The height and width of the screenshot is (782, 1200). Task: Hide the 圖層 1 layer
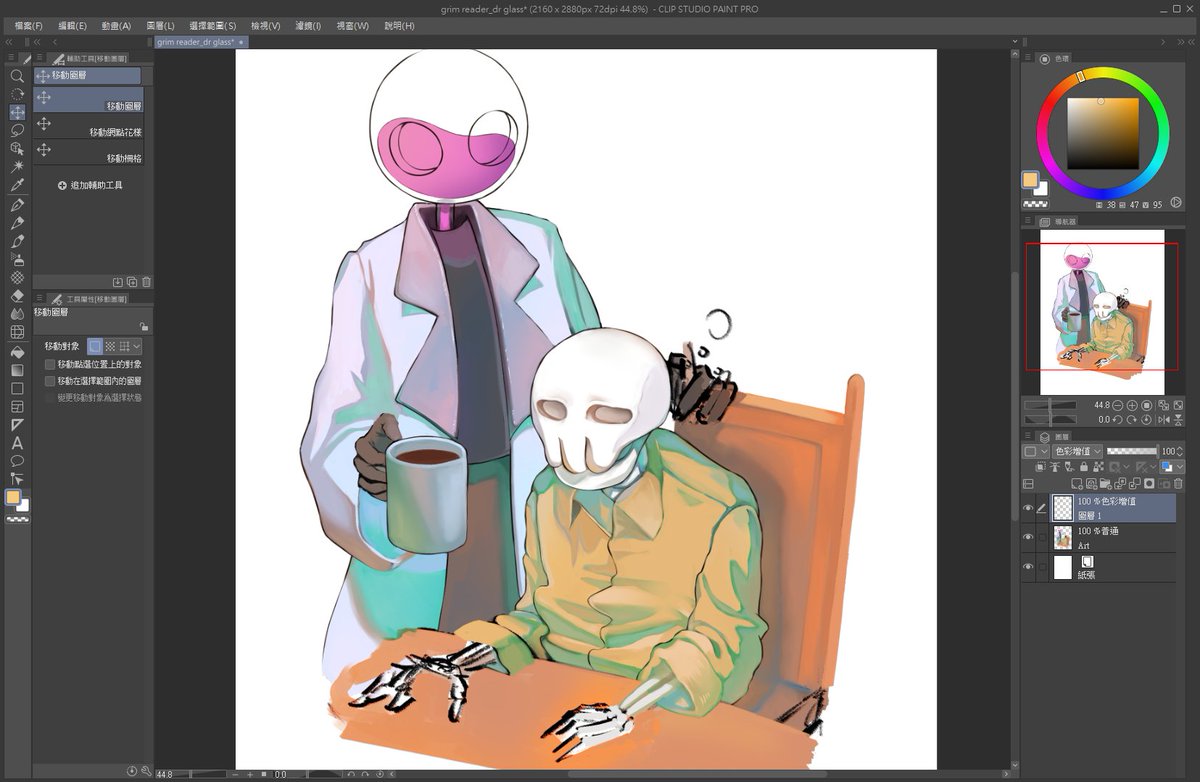(1028, 508)
